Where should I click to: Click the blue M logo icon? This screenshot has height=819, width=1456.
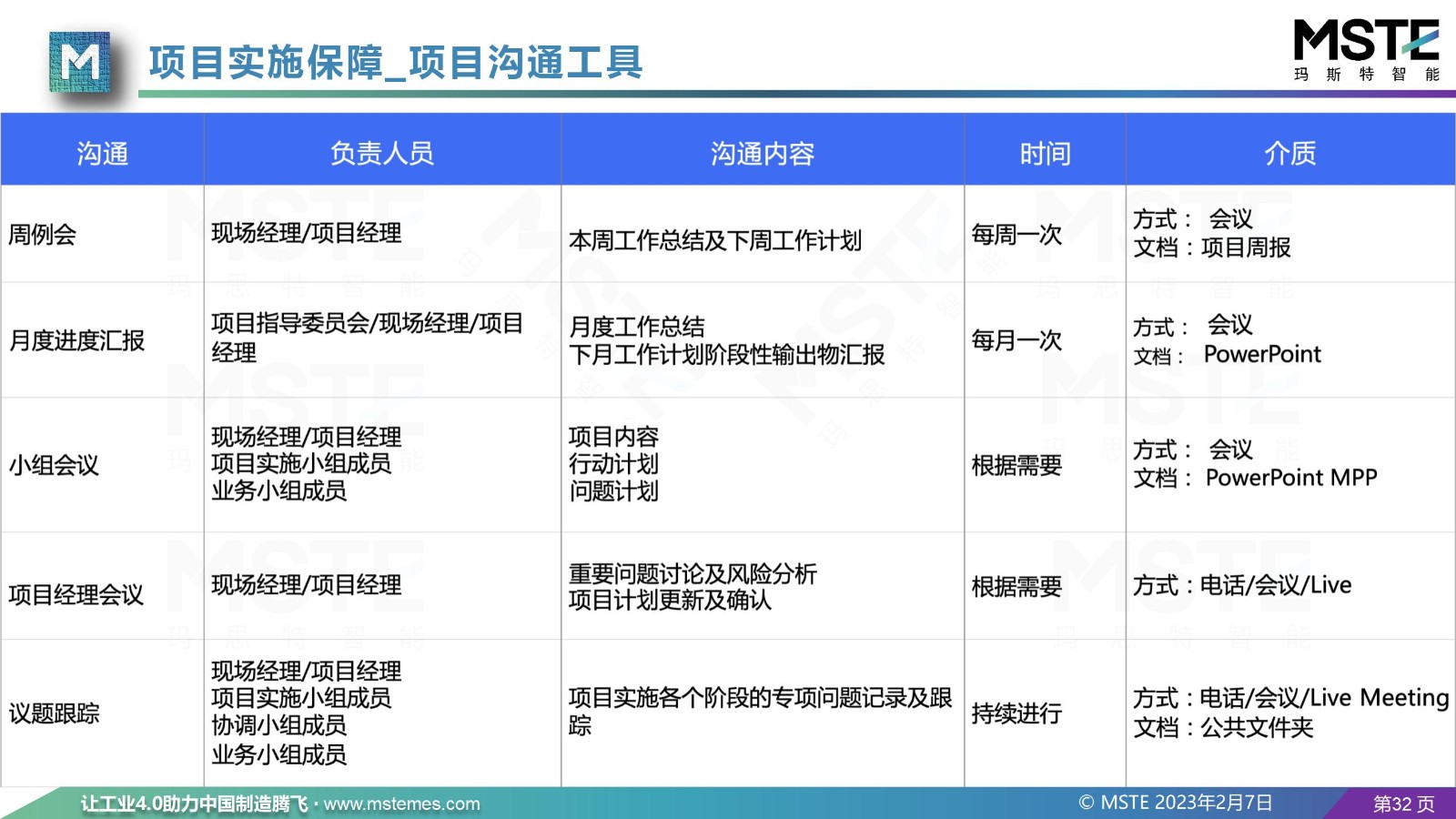tap(80, 62)
